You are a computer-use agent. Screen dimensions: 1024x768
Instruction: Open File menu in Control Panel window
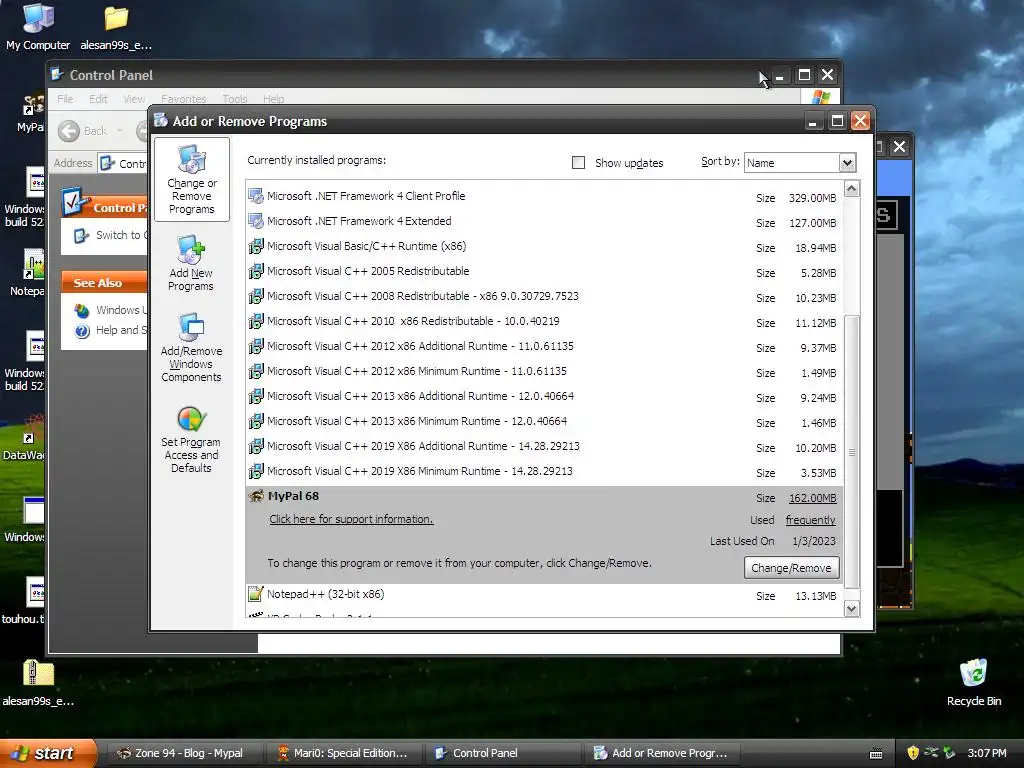[65, 99]
